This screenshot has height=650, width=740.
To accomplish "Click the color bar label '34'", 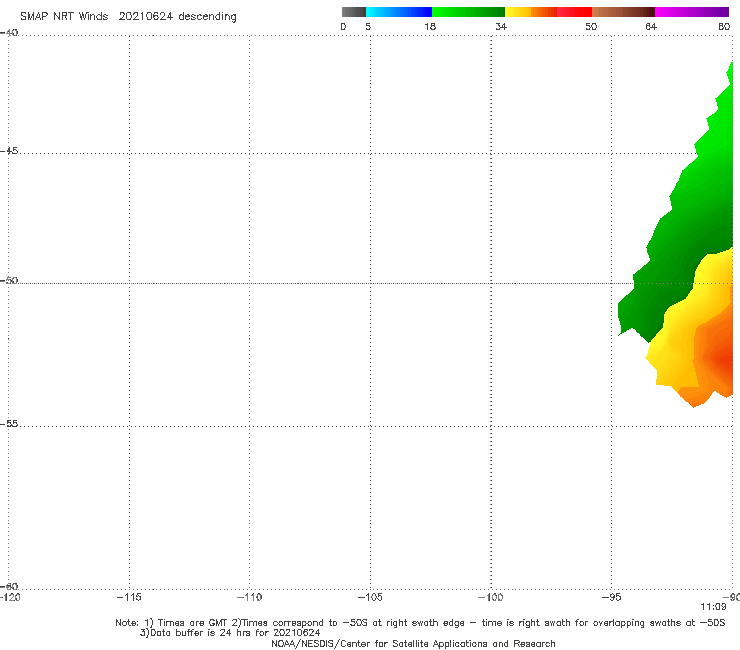I will pos(501,27).
